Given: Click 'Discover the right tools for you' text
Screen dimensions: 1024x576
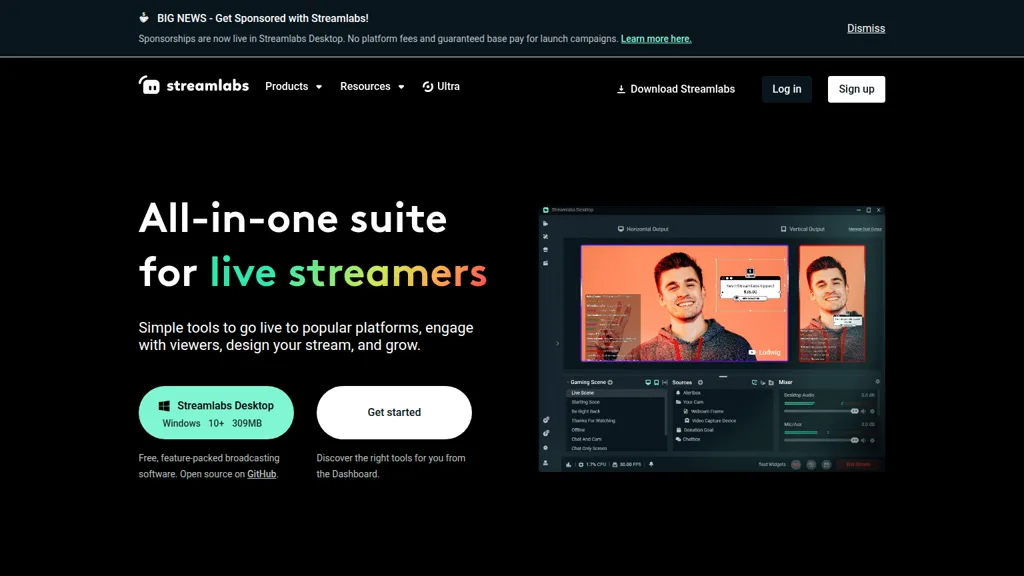Looking at the screenshot, I should [x=391, y=466].
